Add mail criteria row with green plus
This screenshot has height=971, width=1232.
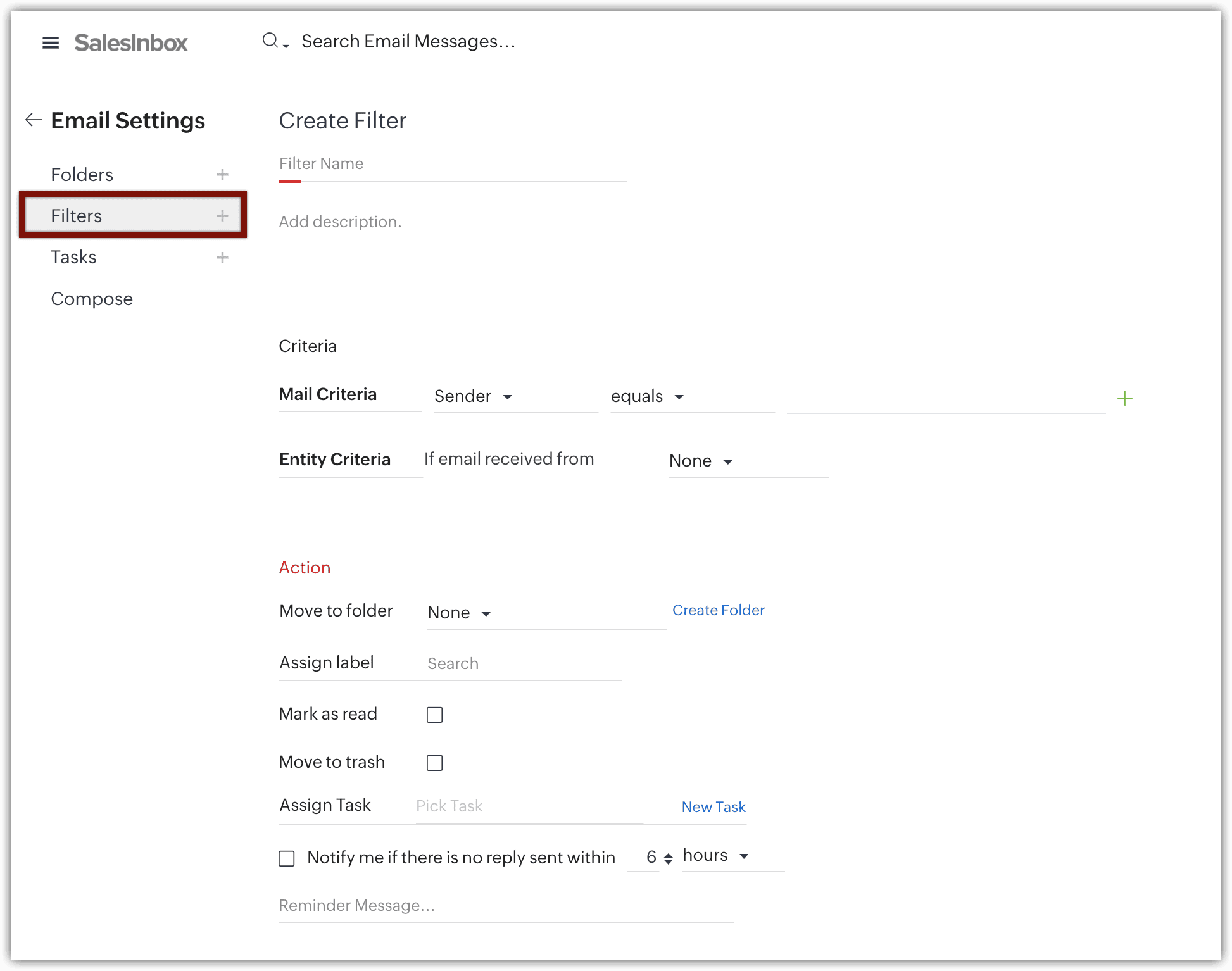[1124, 398]
